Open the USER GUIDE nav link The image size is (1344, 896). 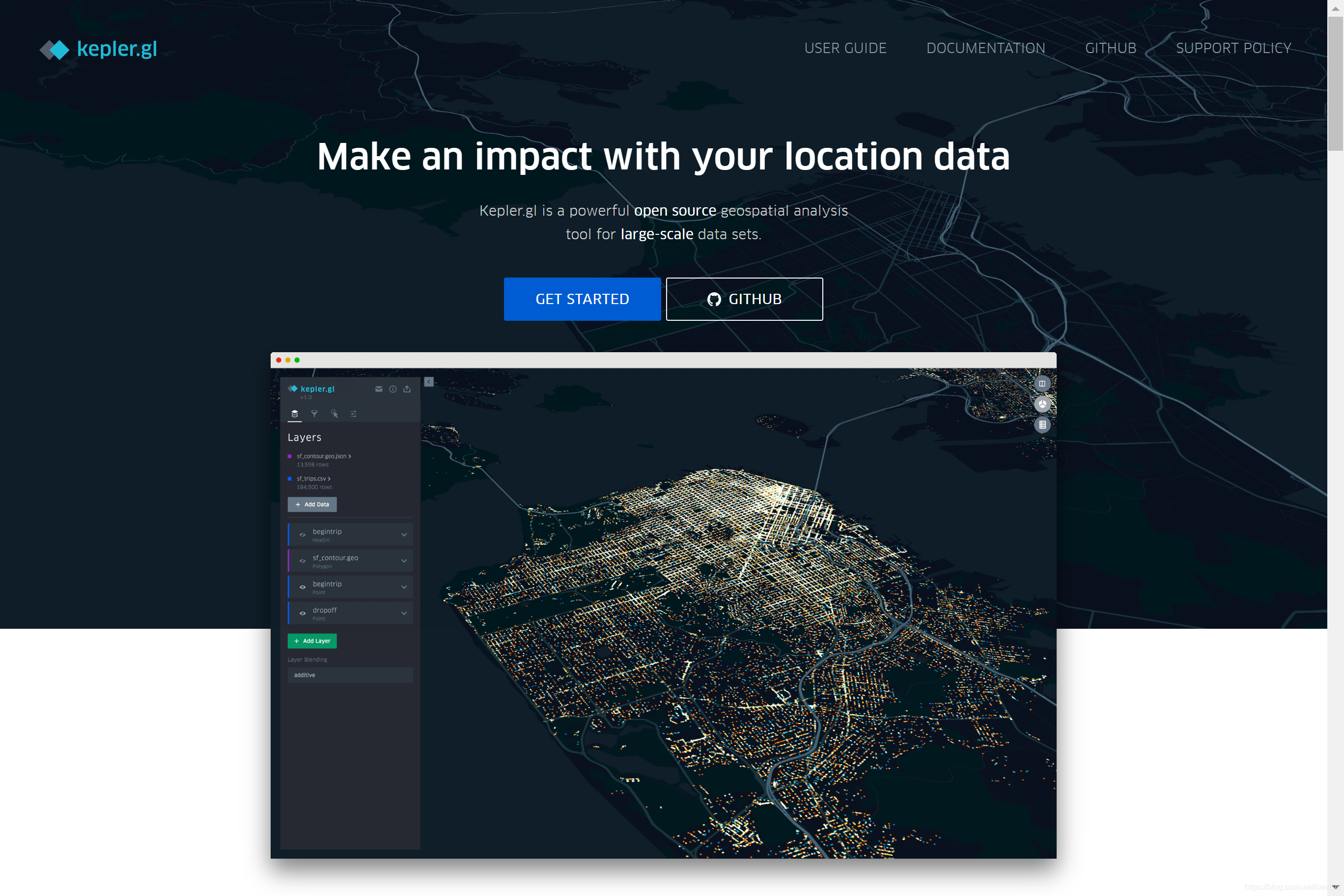[845, 48]
